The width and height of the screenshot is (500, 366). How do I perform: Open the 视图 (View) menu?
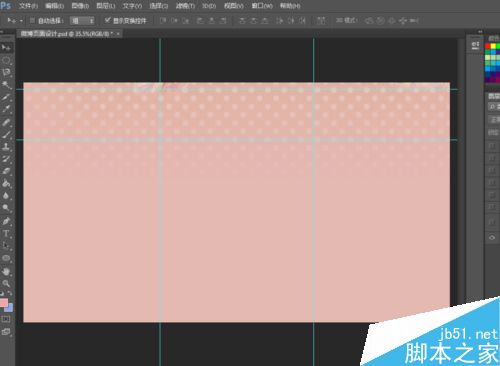point(234,6)
